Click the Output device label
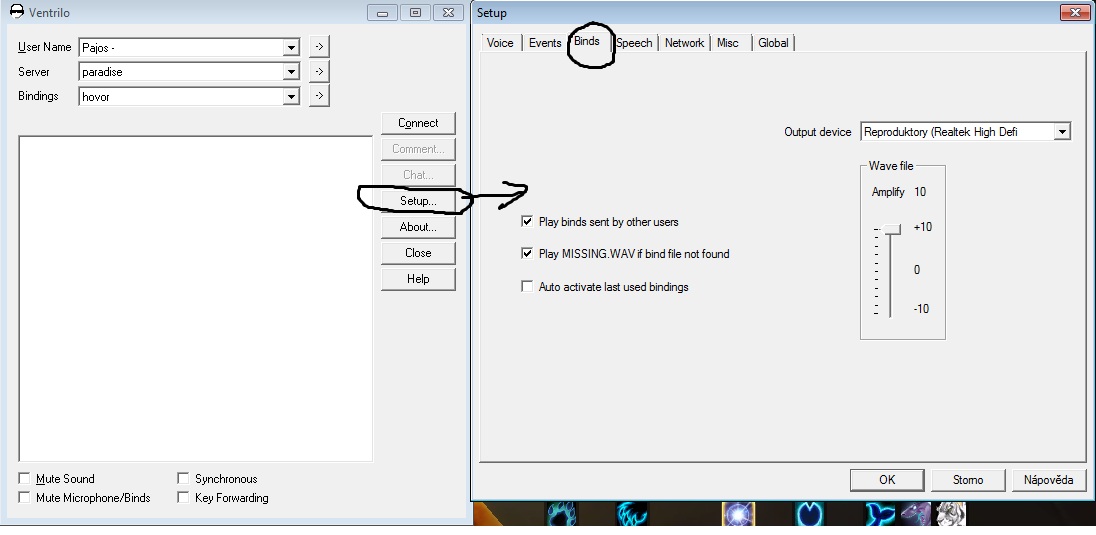 pyautogui.click(x=818, y=131)
